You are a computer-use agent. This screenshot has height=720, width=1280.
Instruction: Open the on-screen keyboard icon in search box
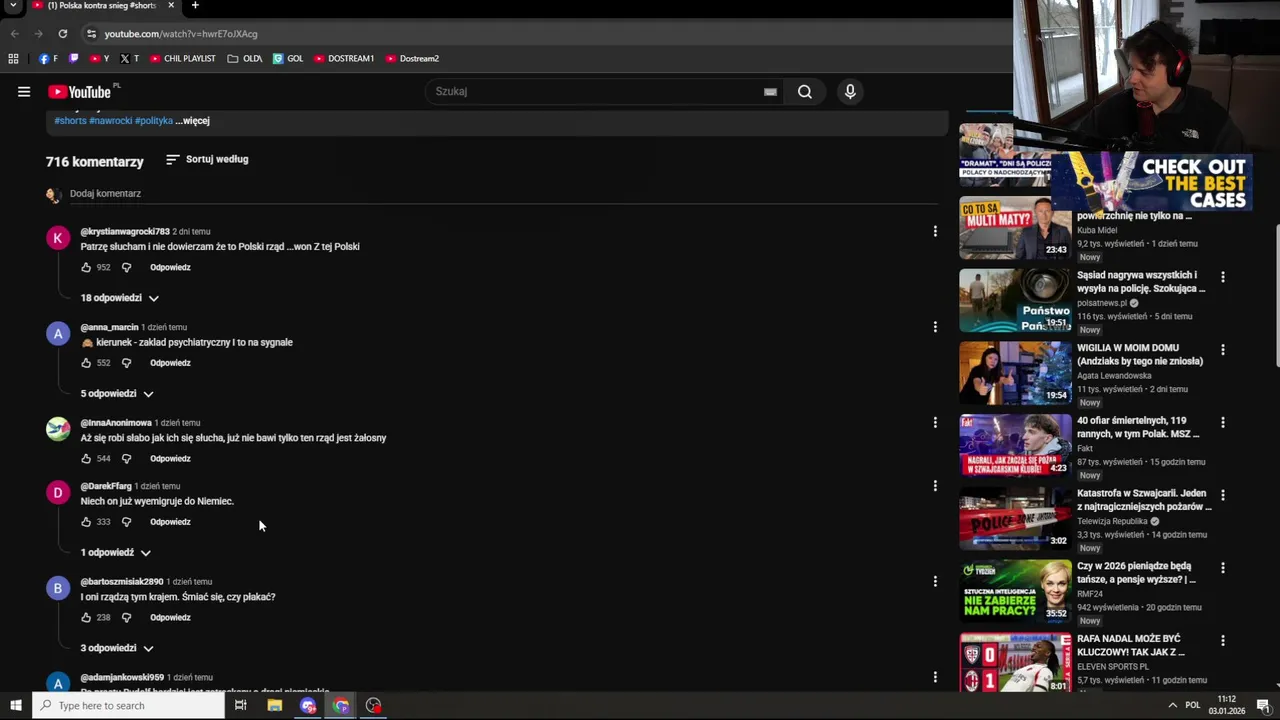[x=770, y=92]
